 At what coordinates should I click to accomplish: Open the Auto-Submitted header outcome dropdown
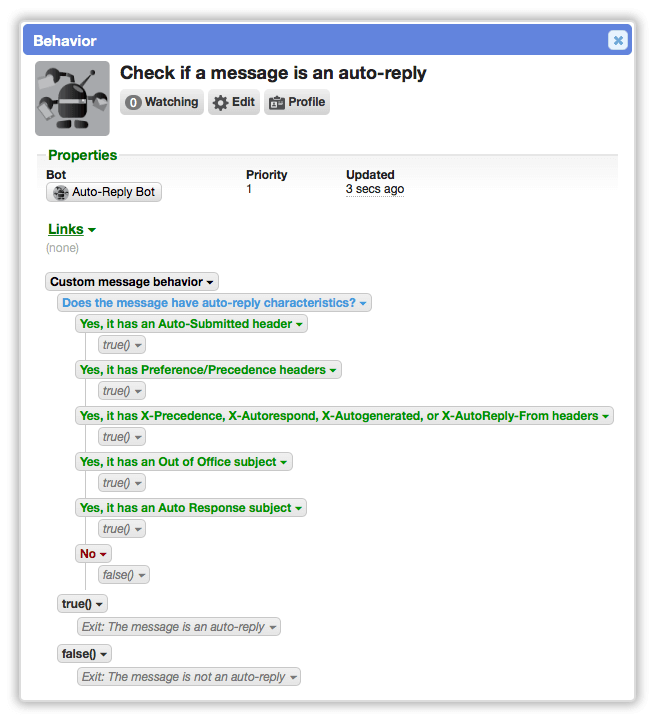click(191, 324)
